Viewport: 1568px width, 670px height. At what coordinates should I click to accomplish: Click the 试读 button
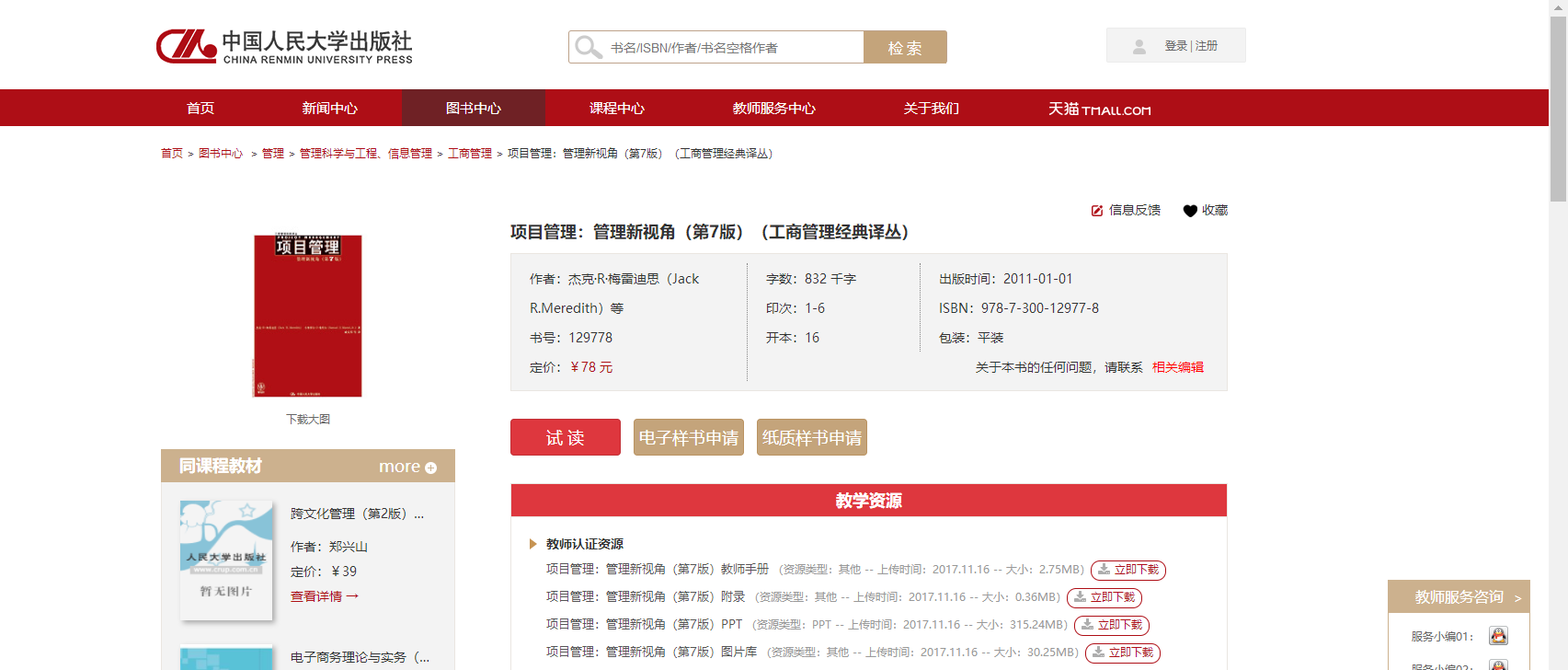566,437
